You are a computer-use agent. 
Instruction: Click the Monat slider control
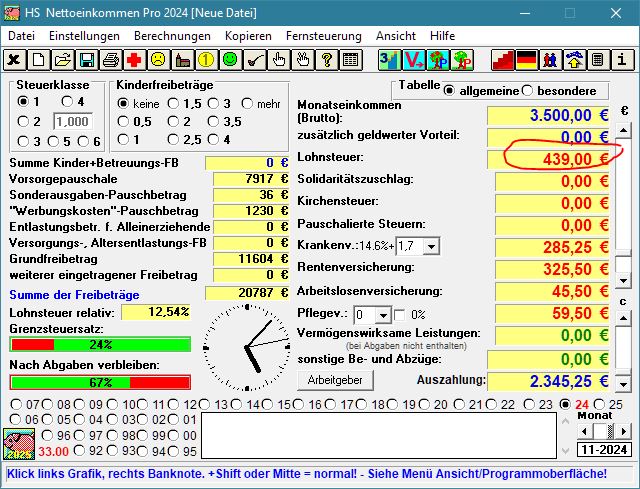point(600,431)
